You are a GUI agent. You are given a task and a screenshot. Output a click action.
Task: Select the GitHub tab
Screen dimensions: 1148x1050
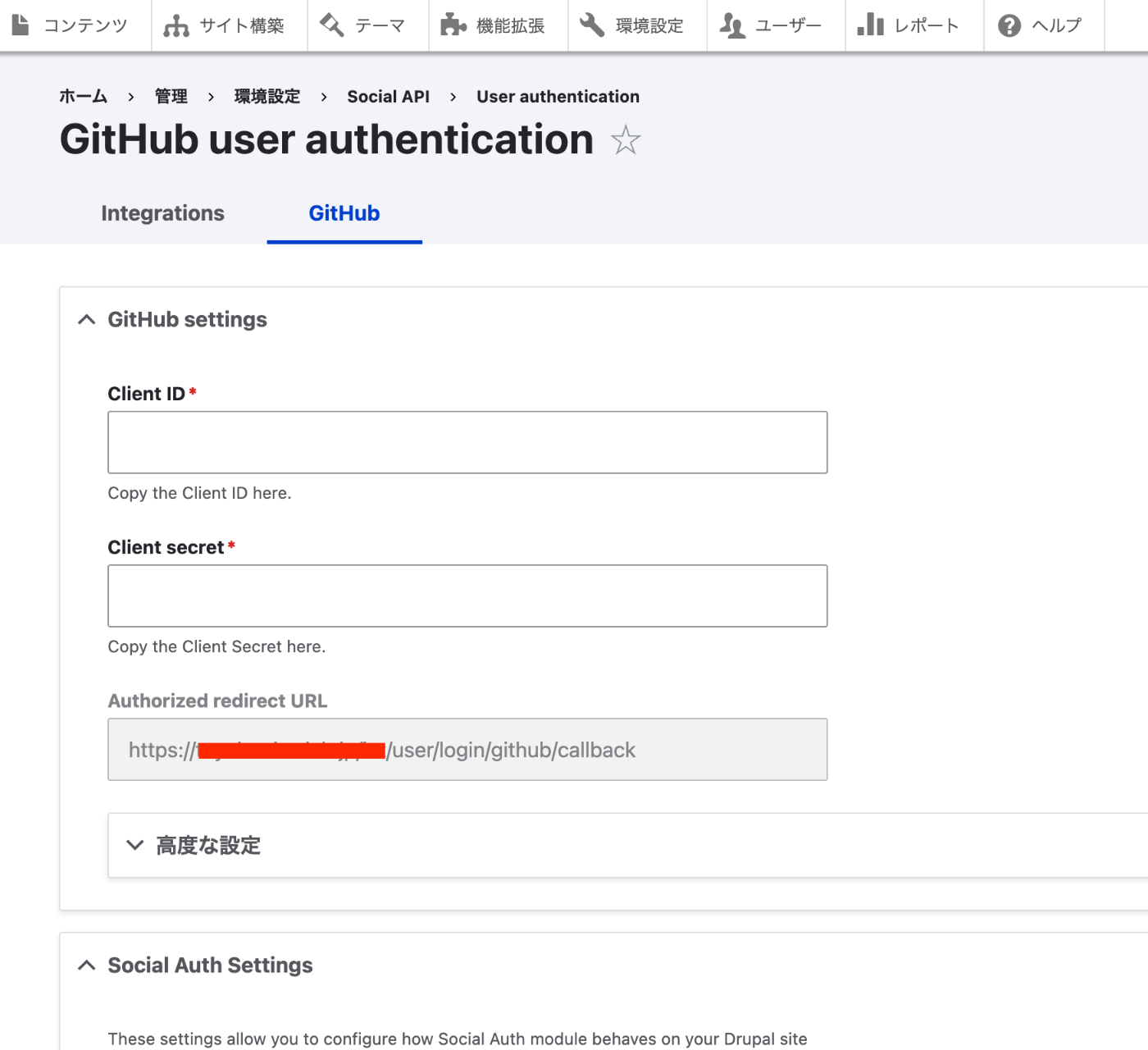click(344, 213)
